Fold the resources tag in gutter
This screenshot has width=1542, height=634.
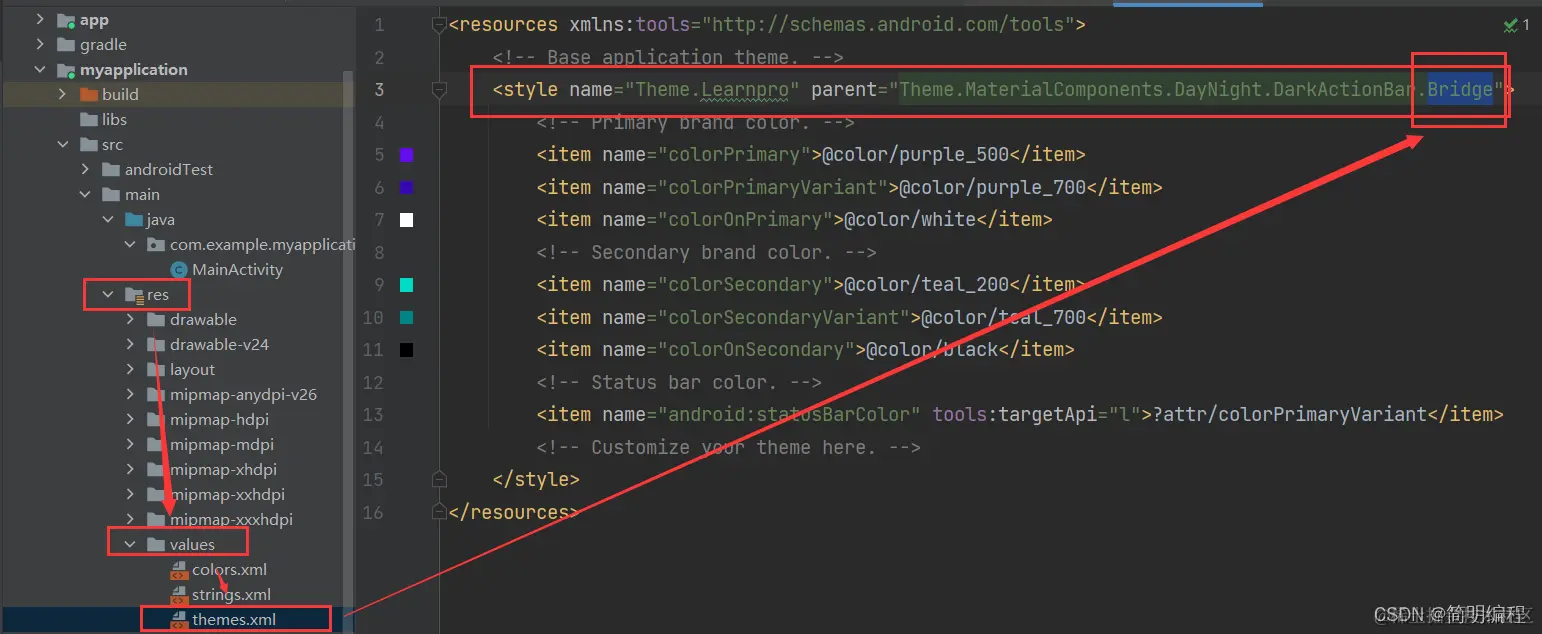pyautogui.click(x=438, y=24)
